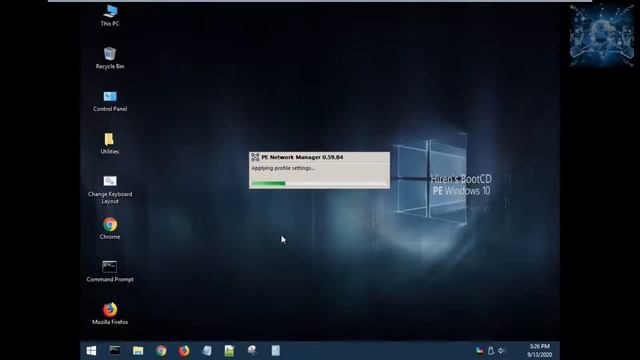This screenshot has width=640, height=360.
Task: Launch Chrome from the taskbar
Action: click(161, 351)
